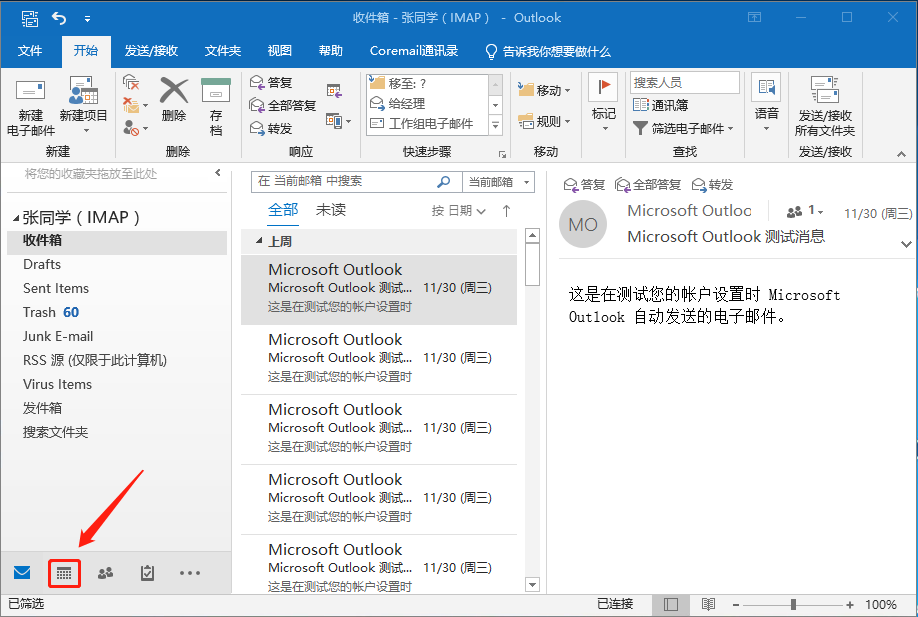Click the more navigation options ellipsis
Screen dimensions: 918x617
coord(190,573)
